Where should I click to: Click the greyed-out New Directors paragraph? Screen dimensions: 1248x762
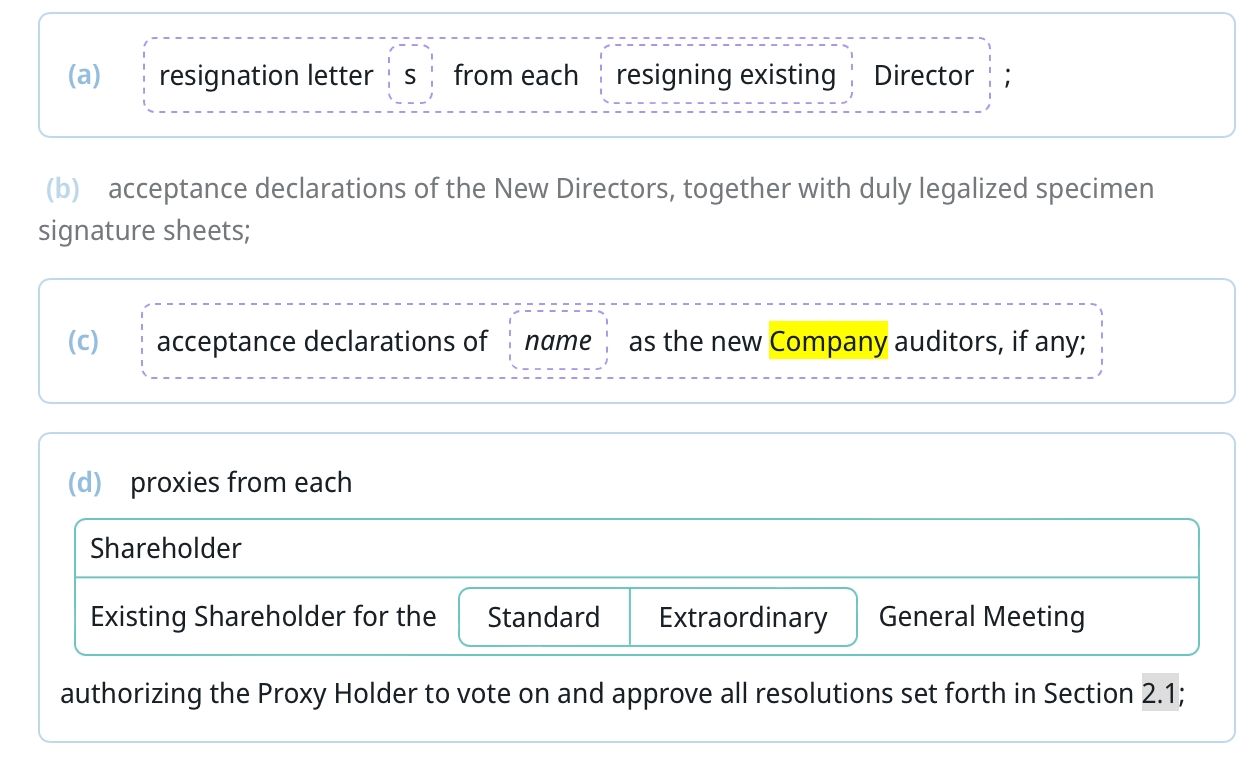point(630,189)
